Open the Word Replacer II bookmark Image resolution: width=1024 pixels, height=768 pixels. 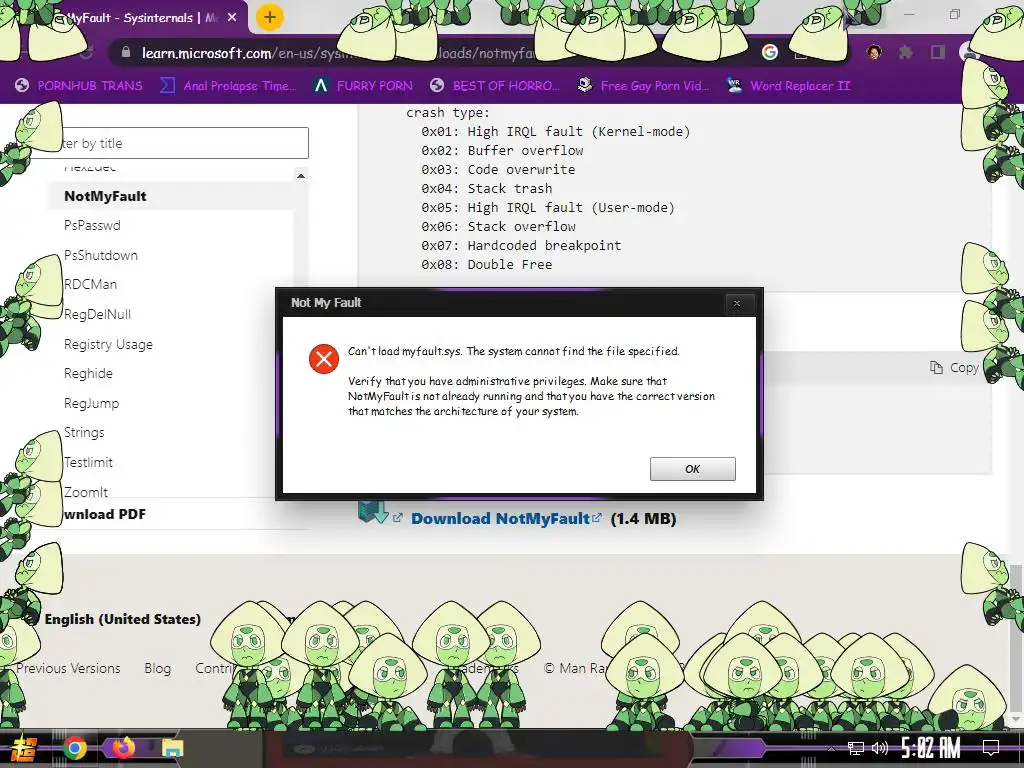(x=788, y=86)
